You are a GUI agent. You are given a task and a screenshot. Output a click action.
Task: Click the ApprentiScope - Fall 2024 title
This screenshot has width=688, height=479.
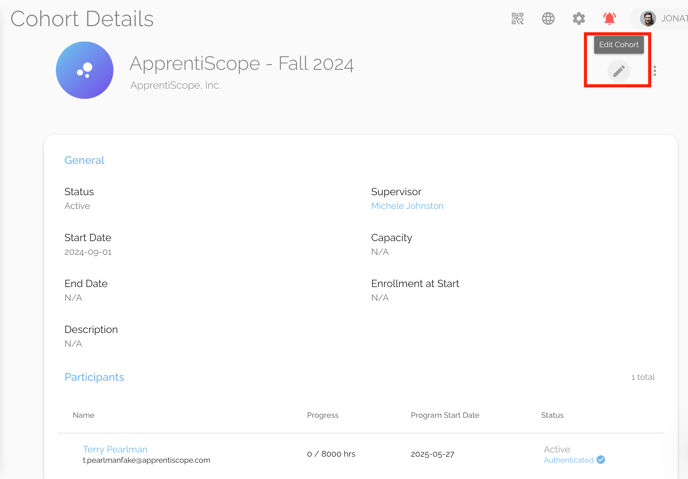[x=241, y=64]
